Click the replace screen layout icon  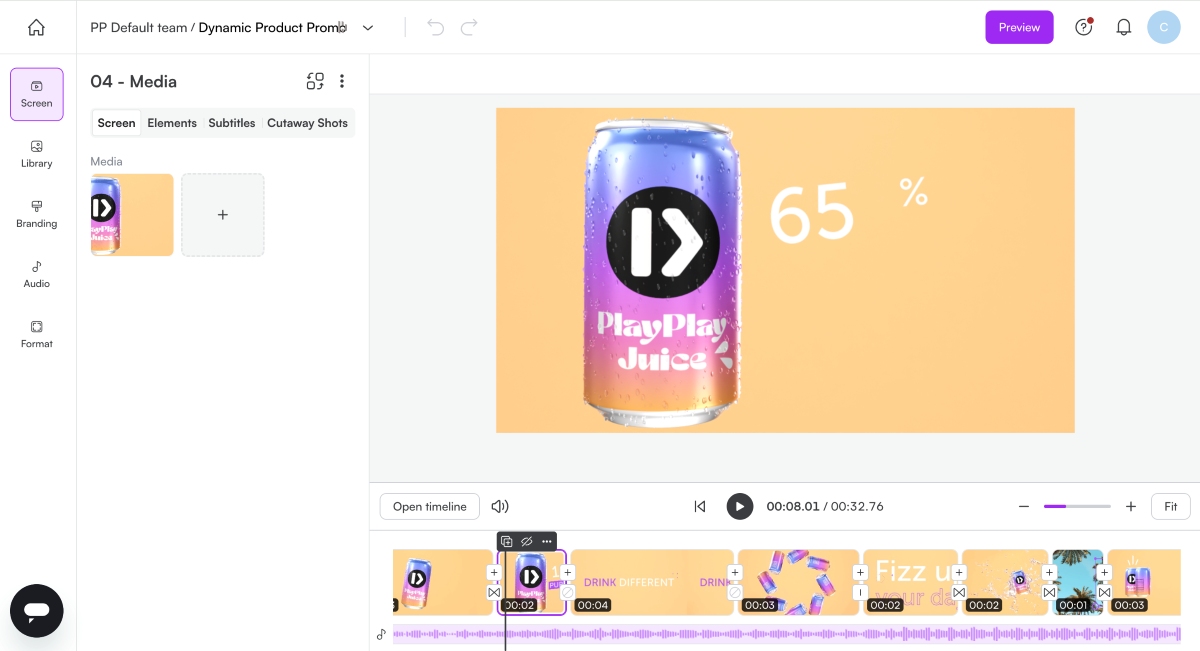coord(315,81)
